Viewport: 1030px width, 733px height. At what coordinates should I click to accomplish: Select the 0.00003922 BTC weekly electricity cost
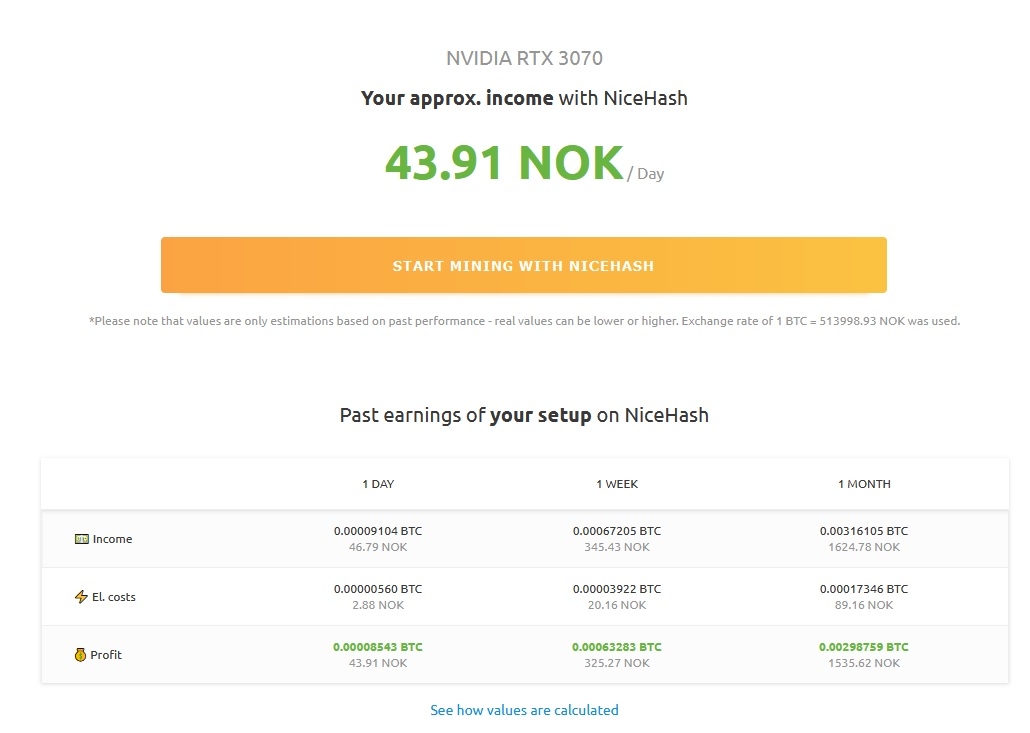tap(617, 589)
